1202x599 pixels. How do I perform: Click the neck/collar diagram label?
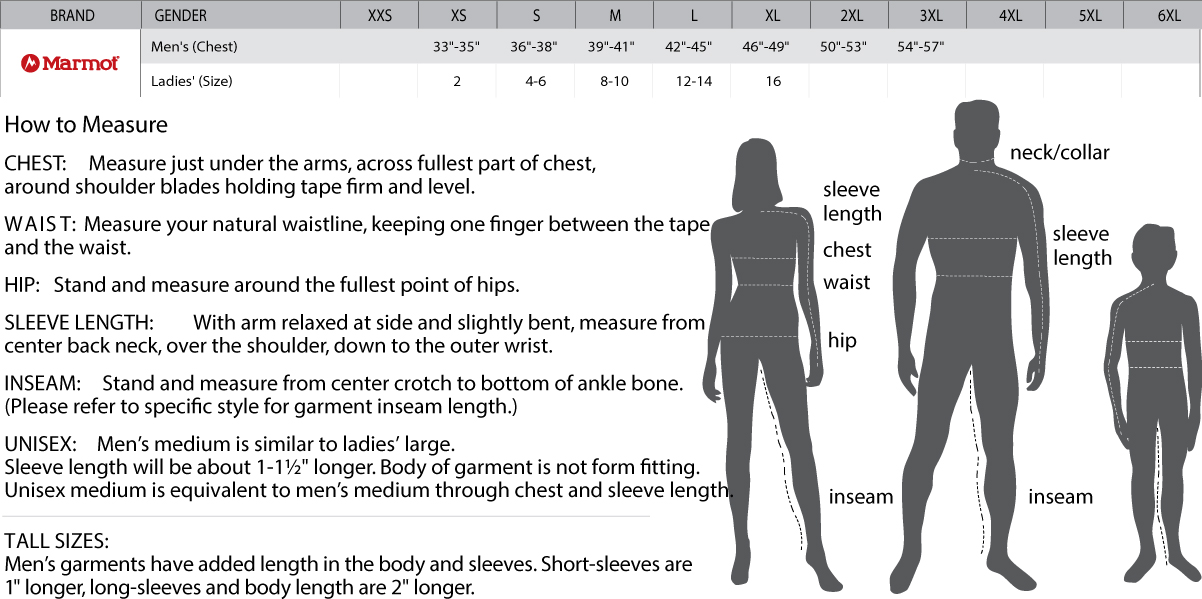click(1060, 152)
